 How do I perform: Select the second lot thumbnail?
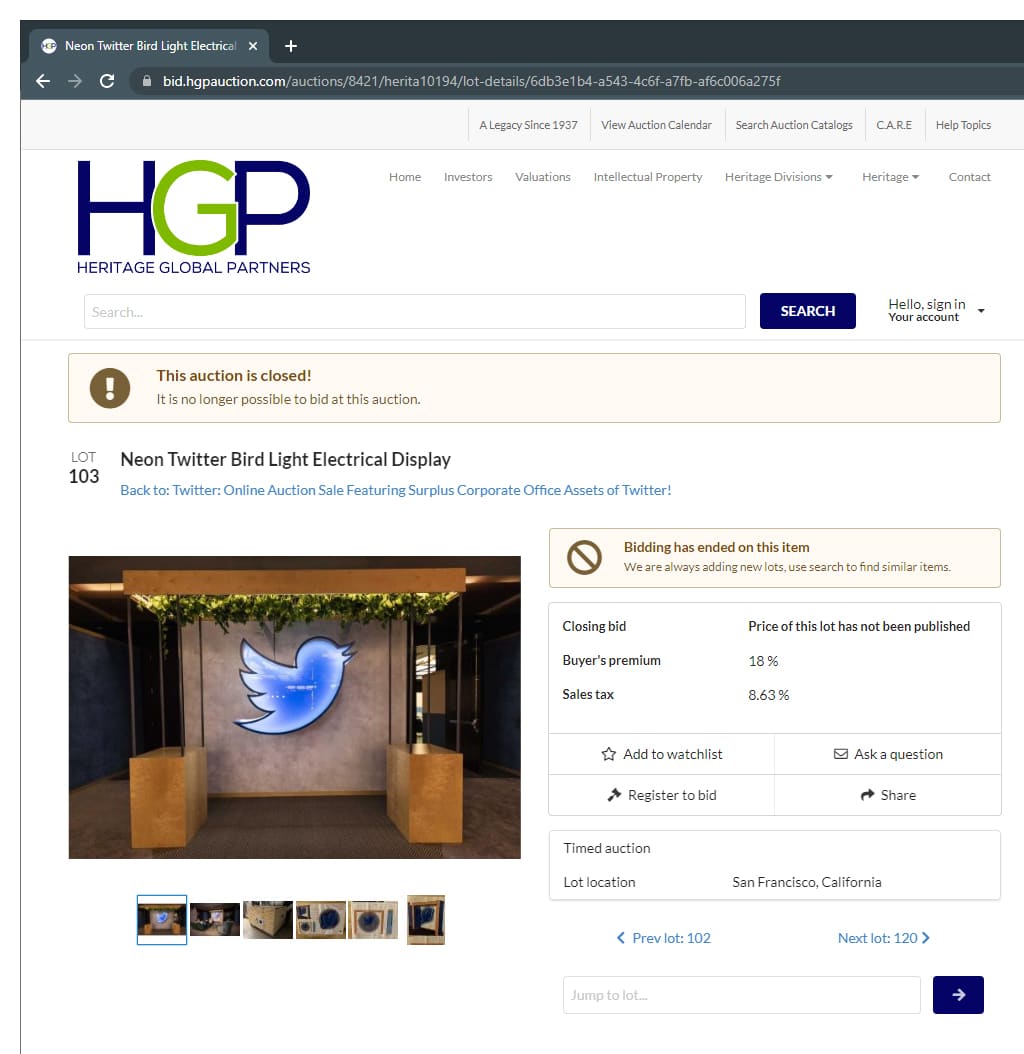coord(214,920)
